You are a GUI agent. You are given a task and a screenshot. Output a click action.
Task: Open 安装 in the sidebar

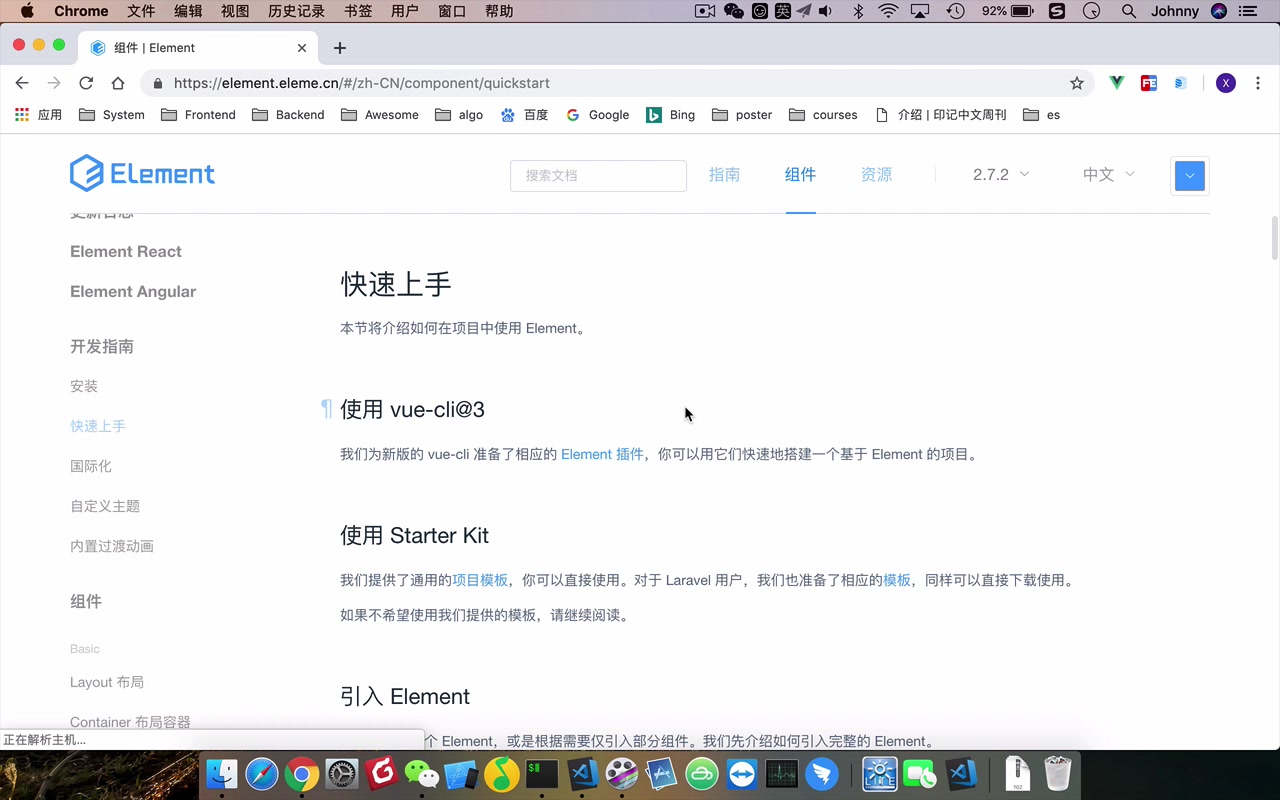(84, 386)
